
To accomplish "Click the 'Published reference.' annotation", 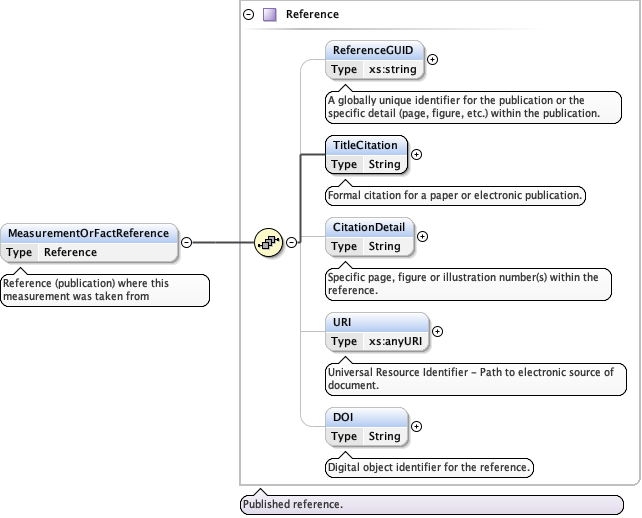I will point(293,505).
